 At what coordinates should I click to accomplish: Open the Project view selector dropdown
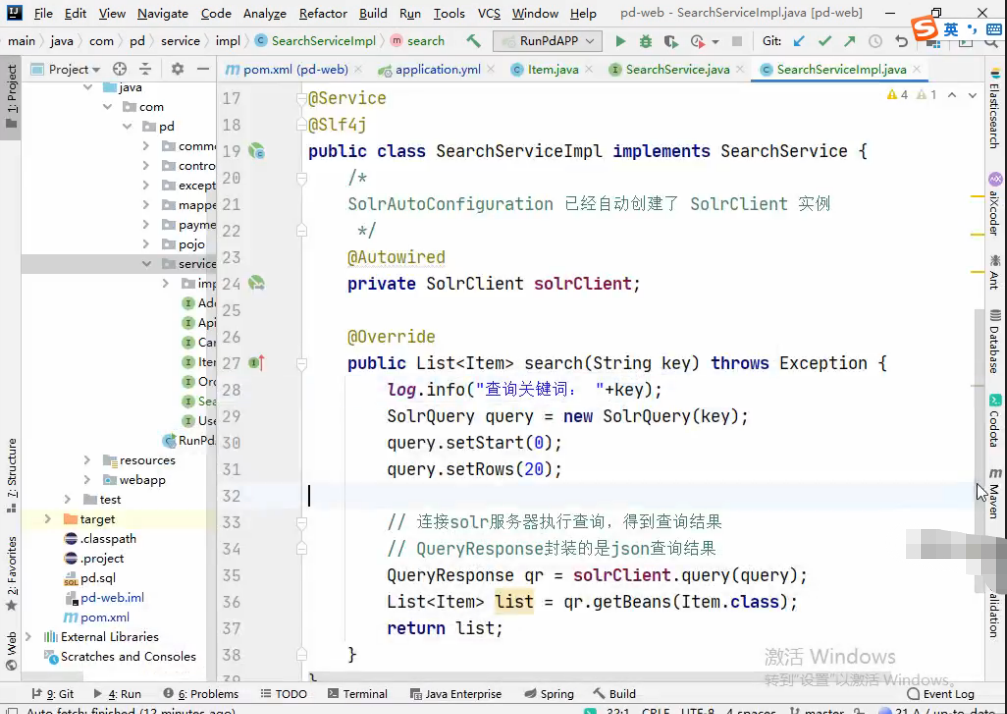click(66, 69)
